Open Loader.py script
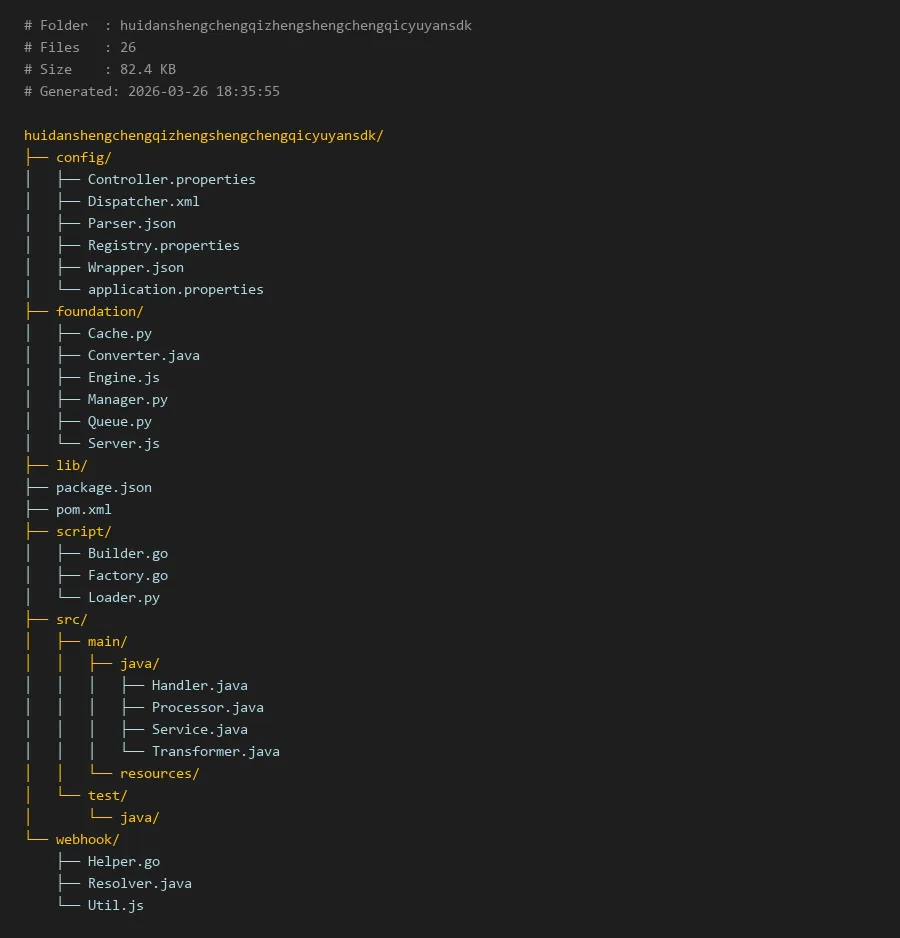Viewport: 900px width, 938px height. [x=123, y=597]
